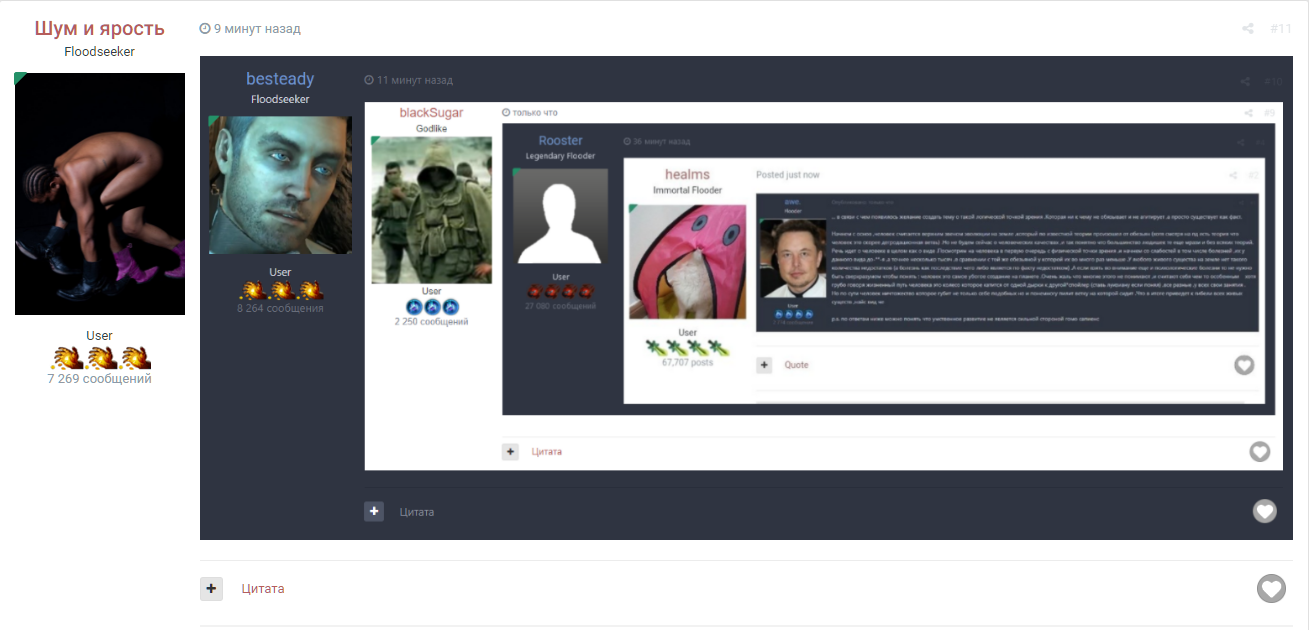
Task: Click the red Цитата link on the outermost post
Action: [x=263, y=589]
